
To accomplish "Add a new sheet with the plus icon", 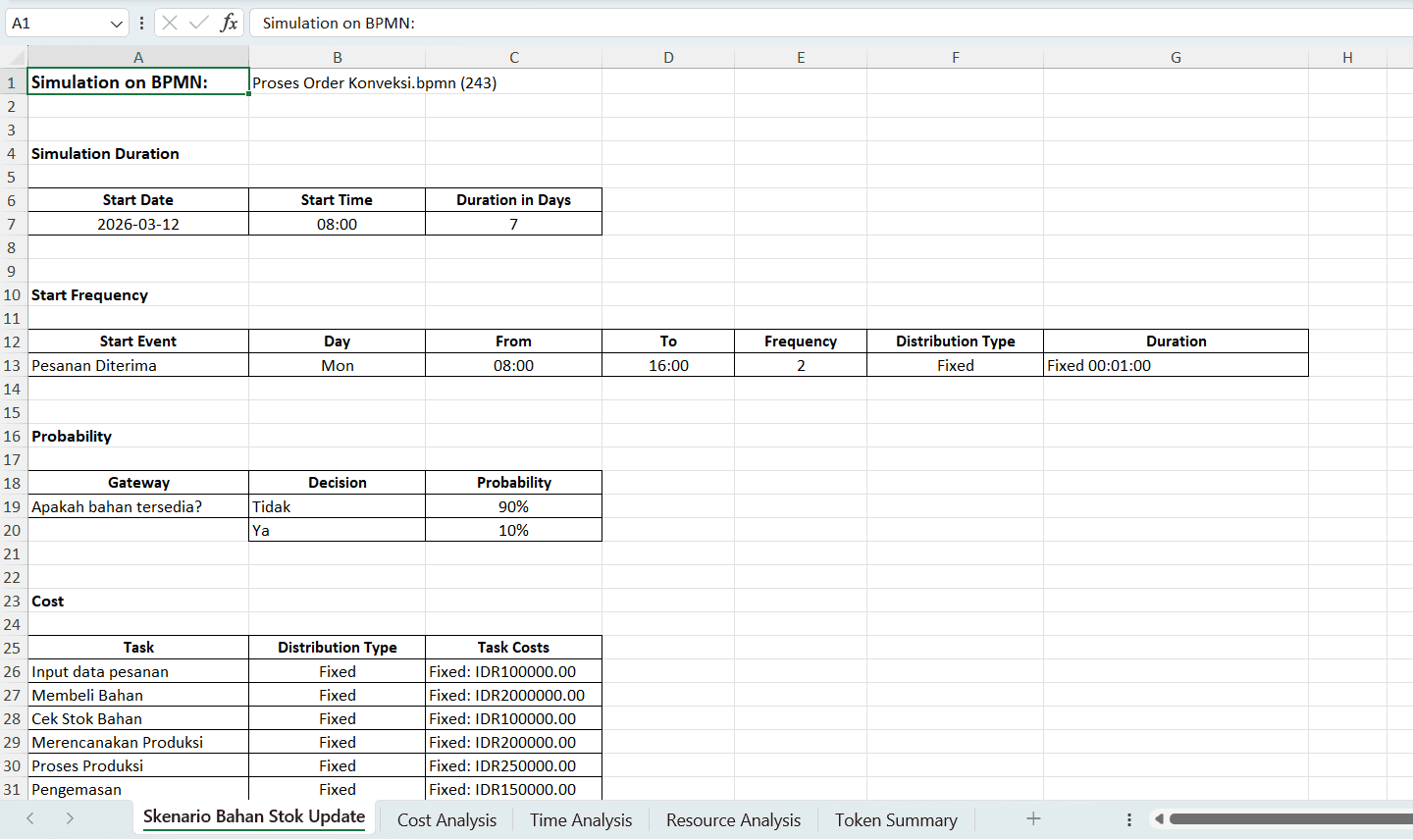I will [x=1033, y=819].
